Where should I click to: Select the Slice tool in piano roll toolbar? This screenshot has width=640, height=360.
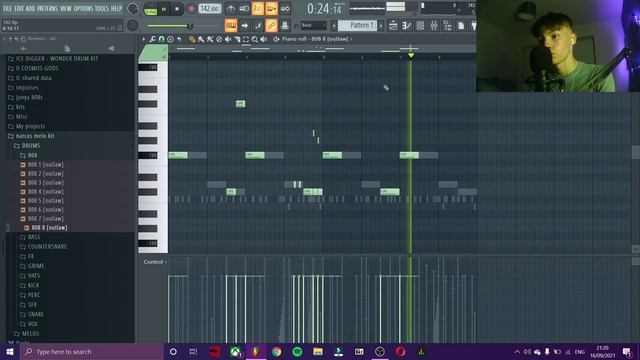click(x=237, y=39)
